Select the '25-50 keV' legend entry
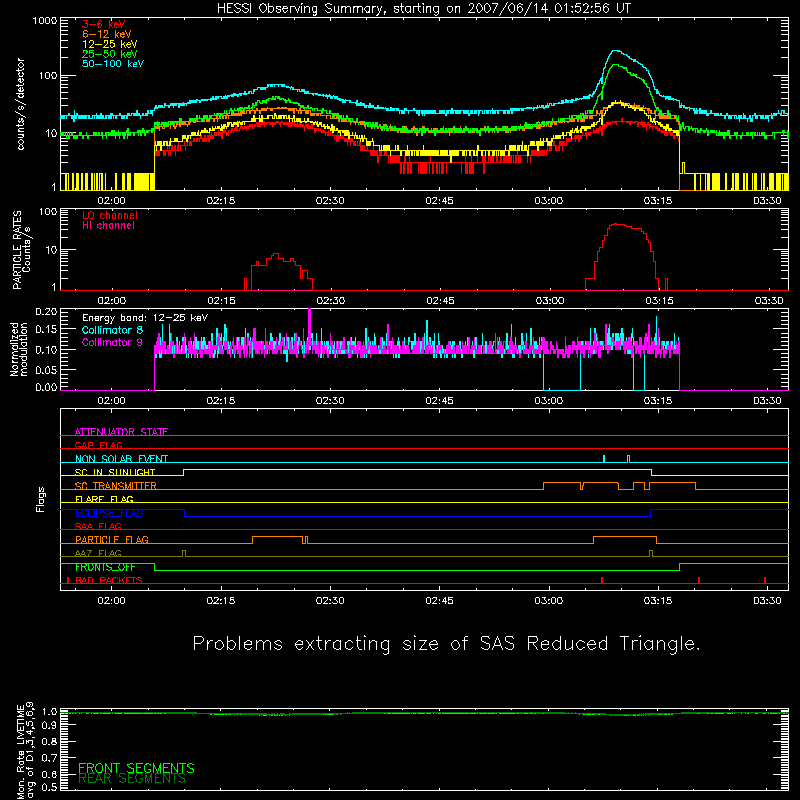This screenshot has width=800, height=800. click(x=110, y=54)
